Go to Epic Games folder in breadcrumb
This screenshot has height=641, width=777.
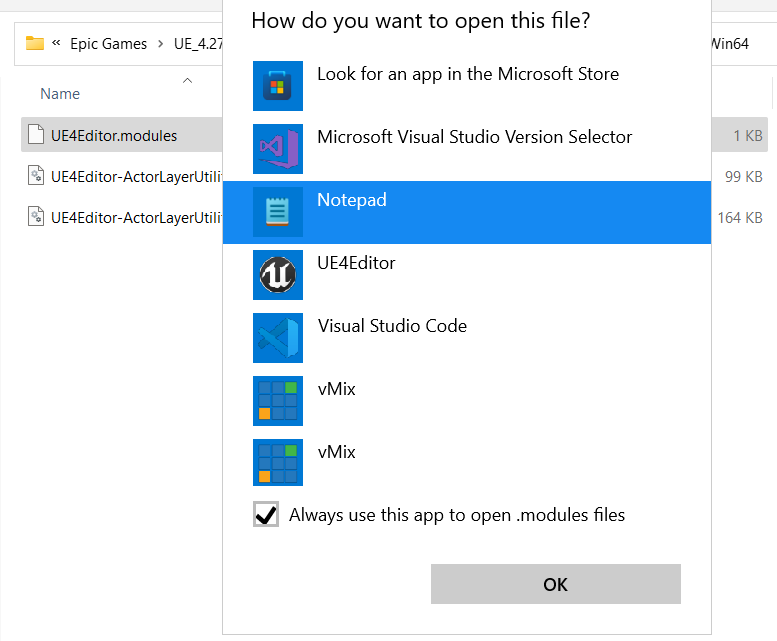pyautogui.click(x=109, y=44)
